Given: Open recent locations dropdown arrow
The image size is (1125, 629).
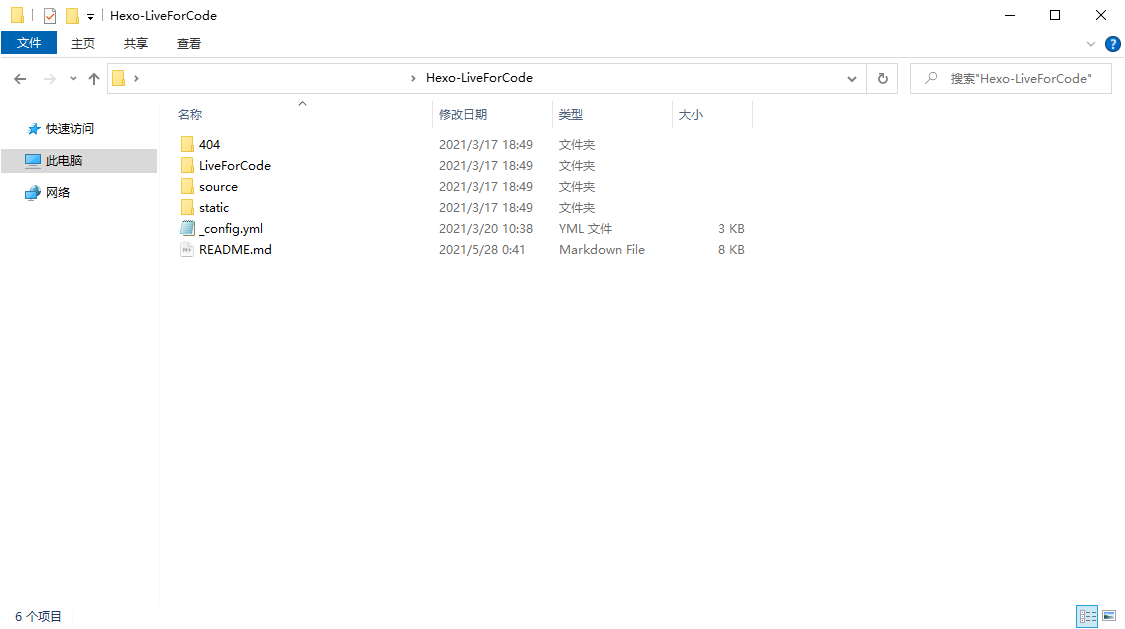Looking at the screenshot, I should 73,79.
